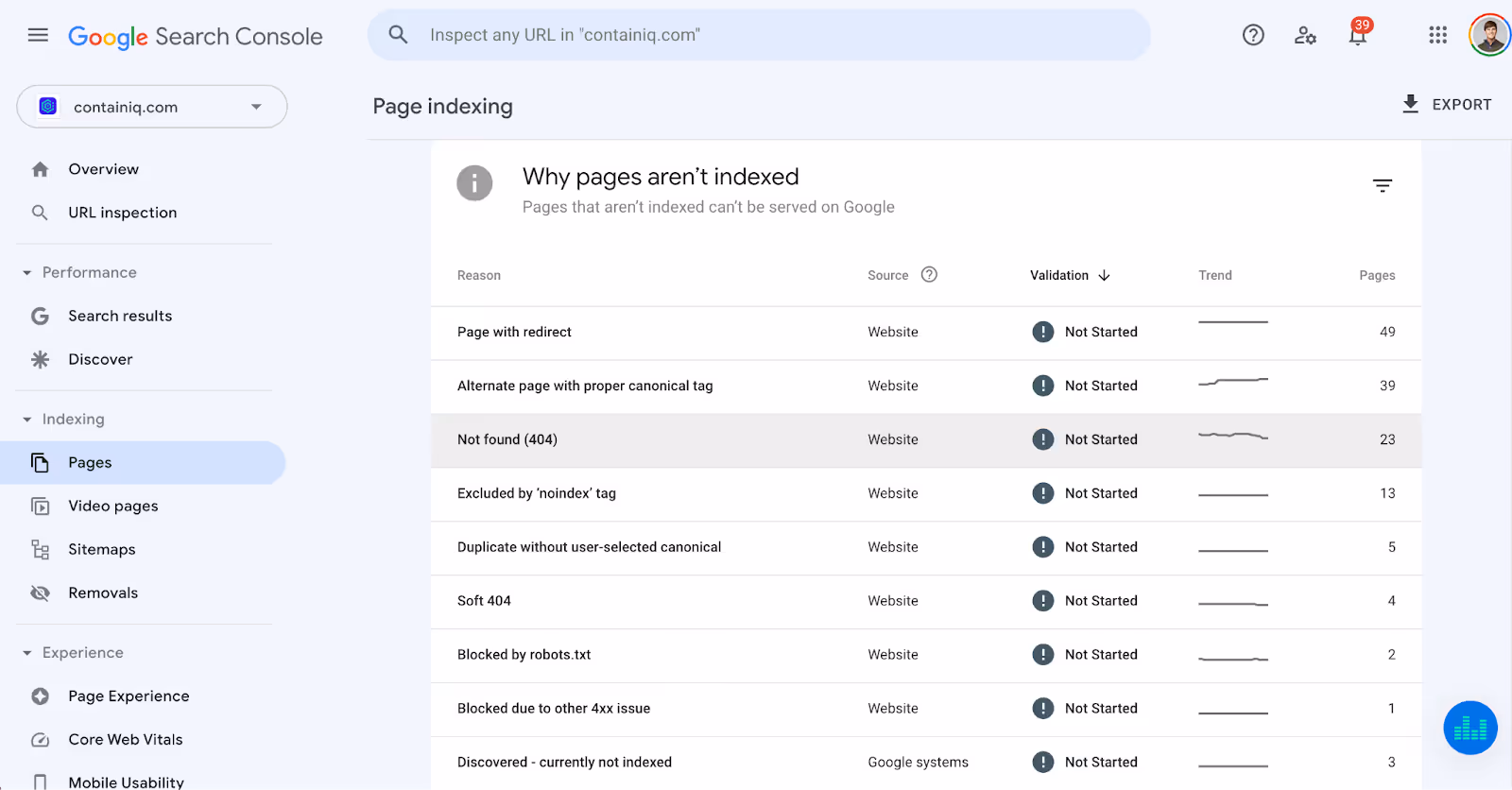
Task: Open the Soft 404 reason row
Action: pos(926,602)
